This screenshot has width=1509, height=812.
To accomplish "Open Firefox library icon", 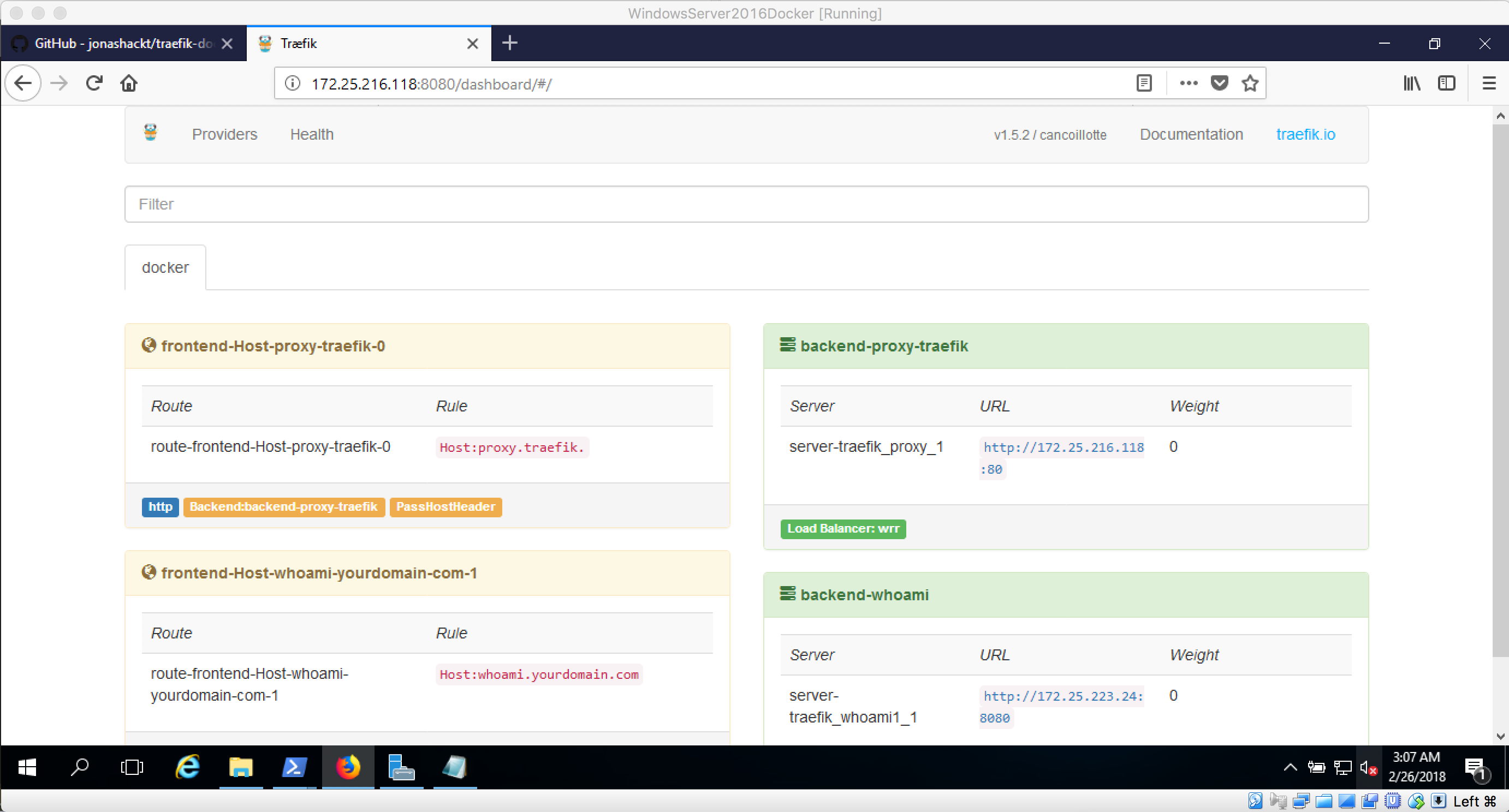I will [x=1412, y=83].
